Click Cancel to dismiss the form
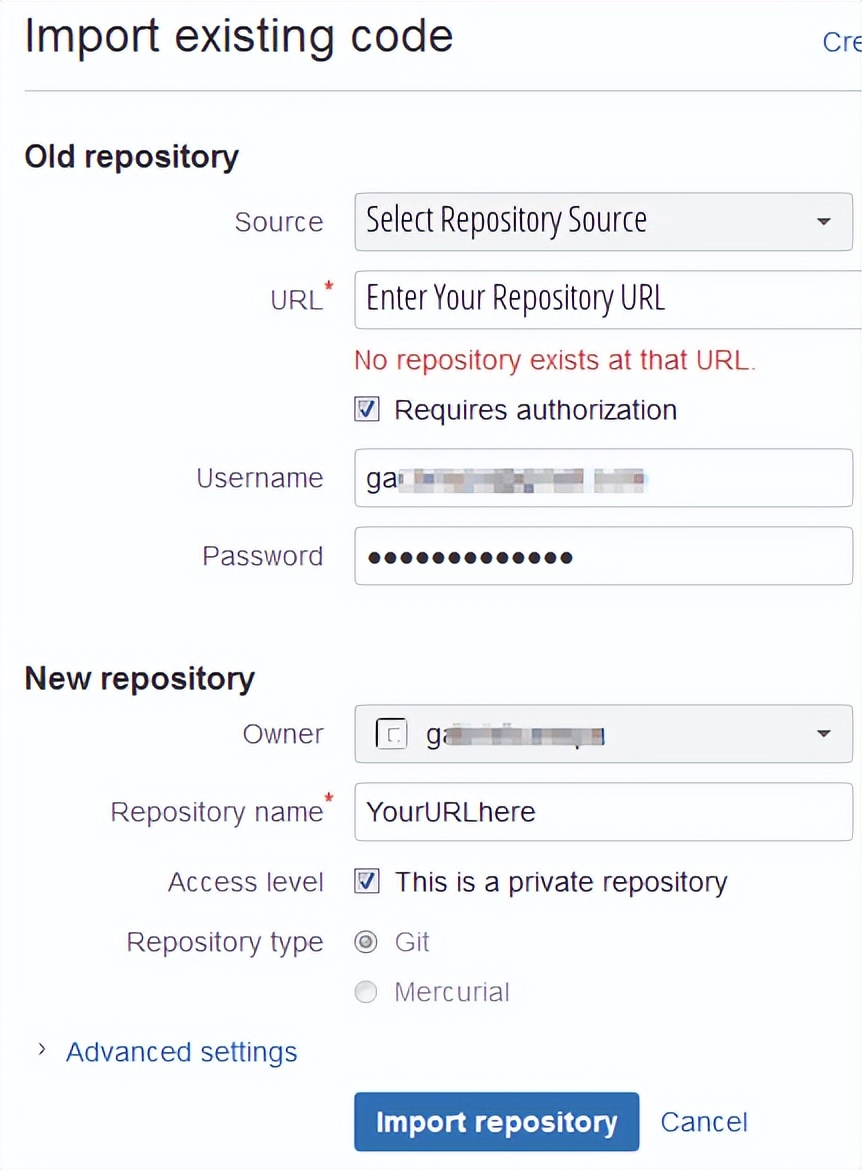Screen dimensions: 862x1170 (704, 1121)
